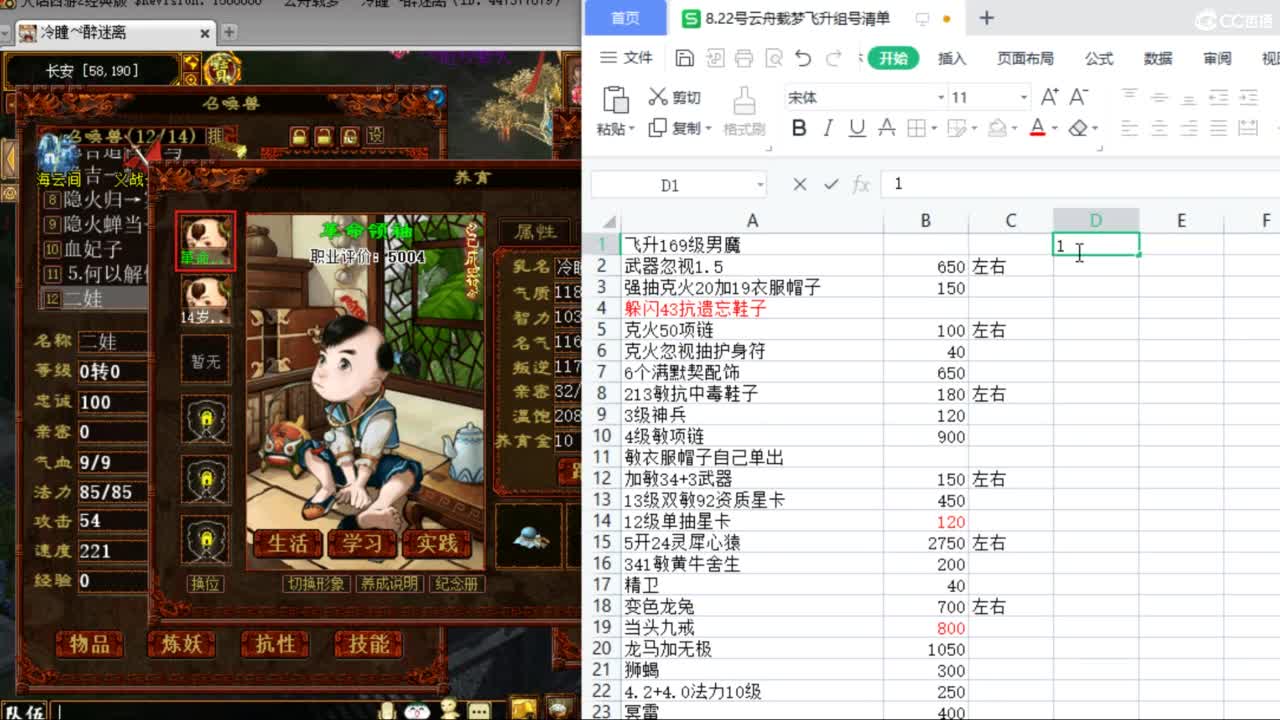Toggle Underline formatting
The height and width of the screenshot is (720, 1280).
[x=857, y=128]
